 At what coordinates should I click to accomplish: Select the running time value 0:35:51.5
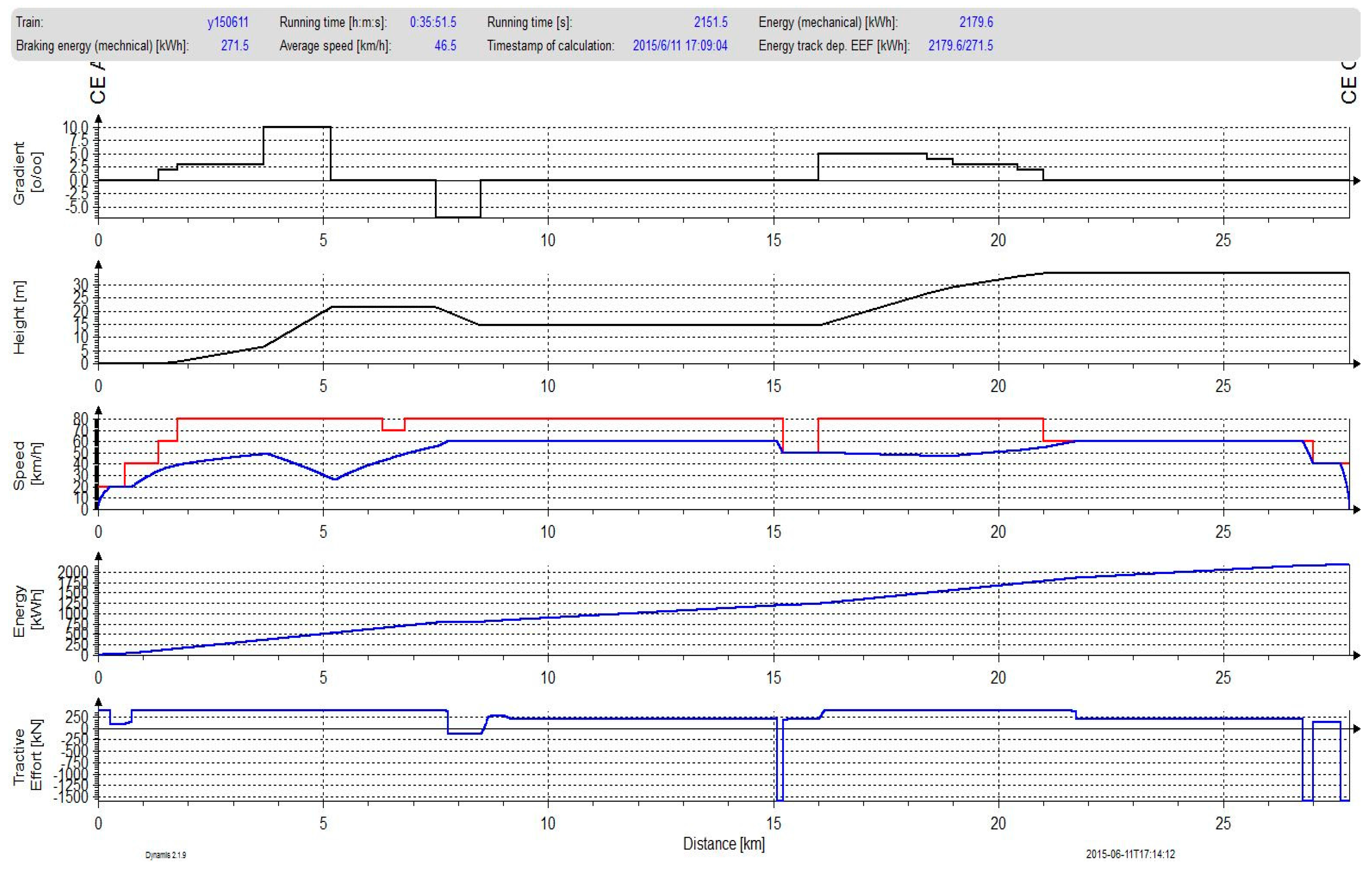[433, 22]
